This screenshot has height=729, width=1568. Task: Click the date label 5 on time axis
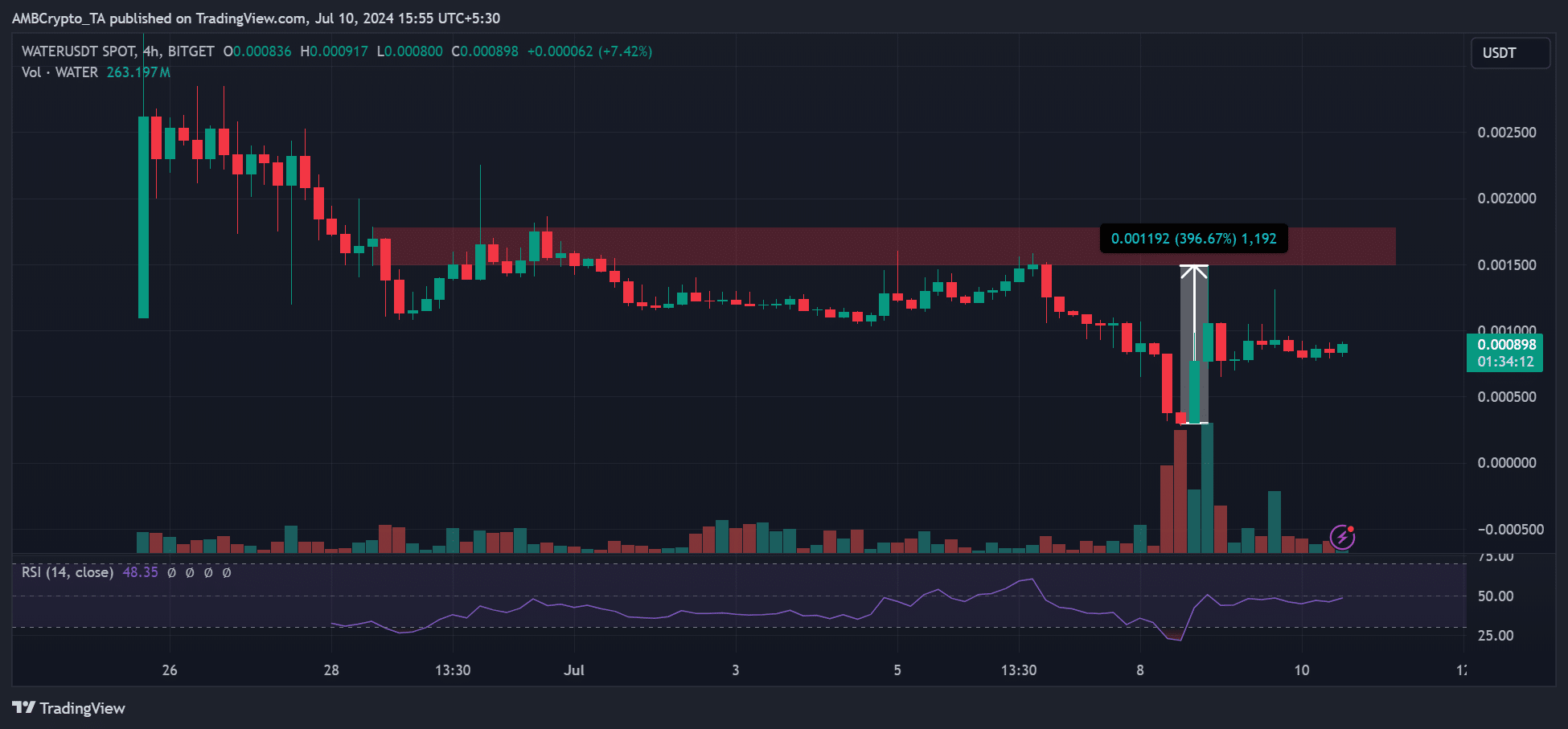click(897, 670)
